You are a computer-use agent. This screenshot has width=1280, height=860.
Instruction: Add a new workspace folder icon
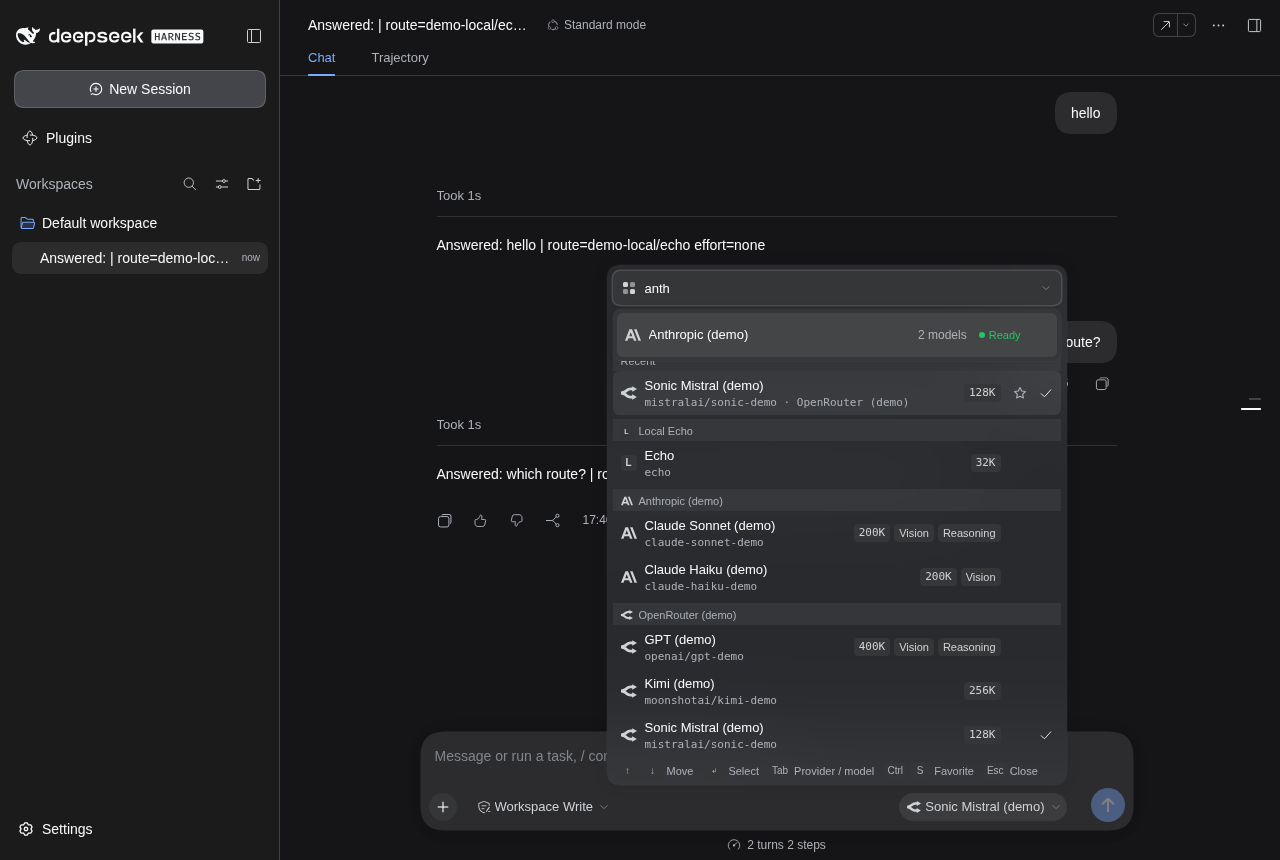(x=254, y=184)
